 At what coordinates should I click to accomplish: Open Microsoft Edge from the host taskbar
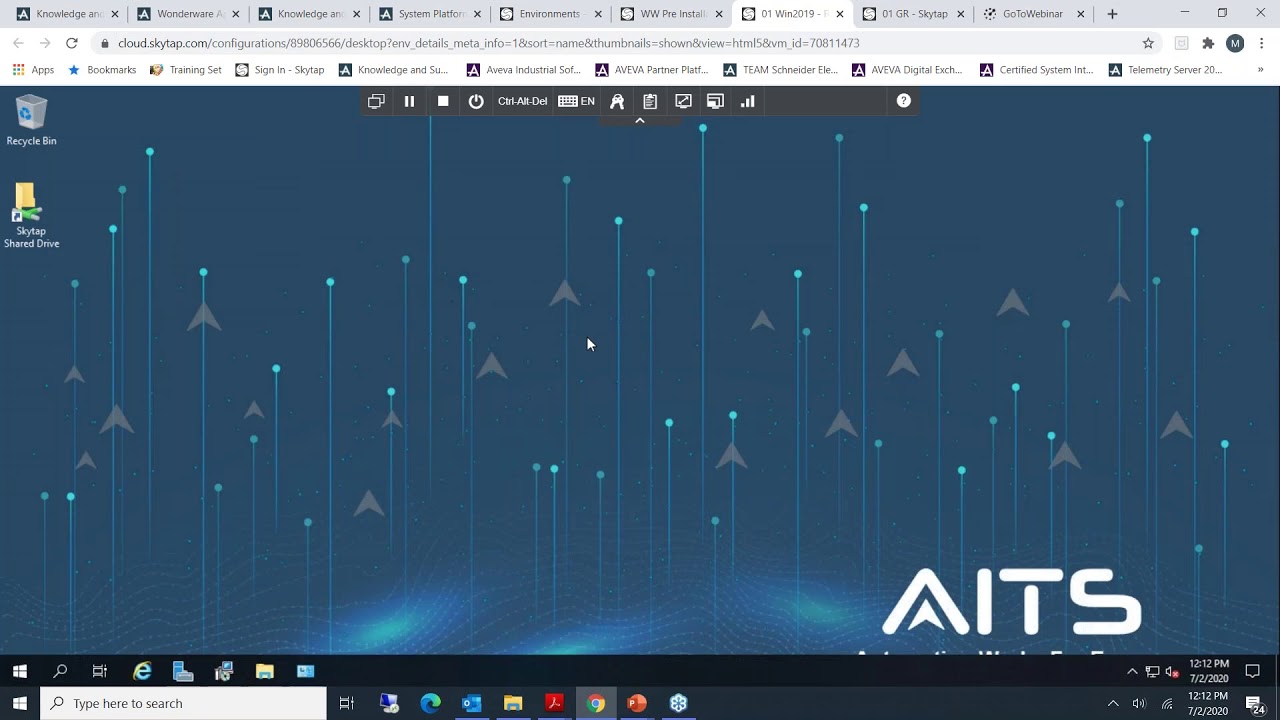[x=431, y=703]
